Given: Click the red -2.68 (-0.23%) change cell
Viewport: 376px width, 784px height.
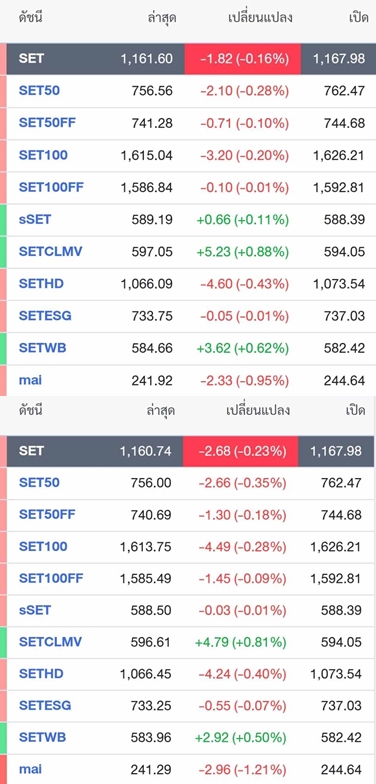Looking at the screenshot, I should pos(240,451).
